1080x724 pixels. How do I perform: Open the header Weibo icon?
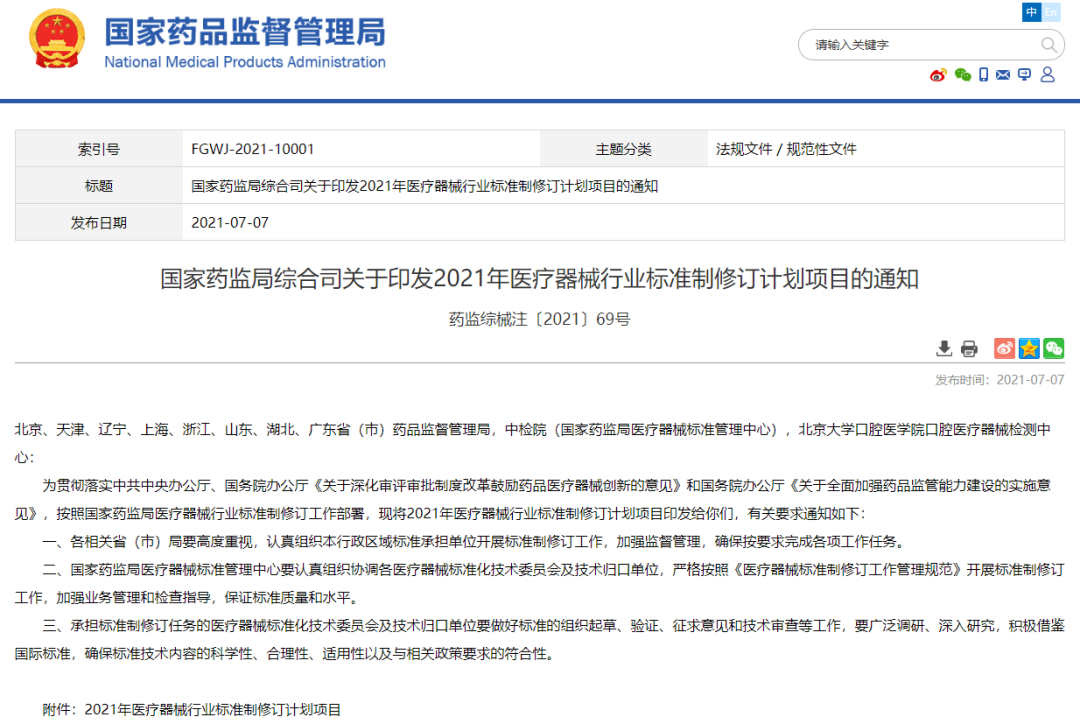coord(938,75)
